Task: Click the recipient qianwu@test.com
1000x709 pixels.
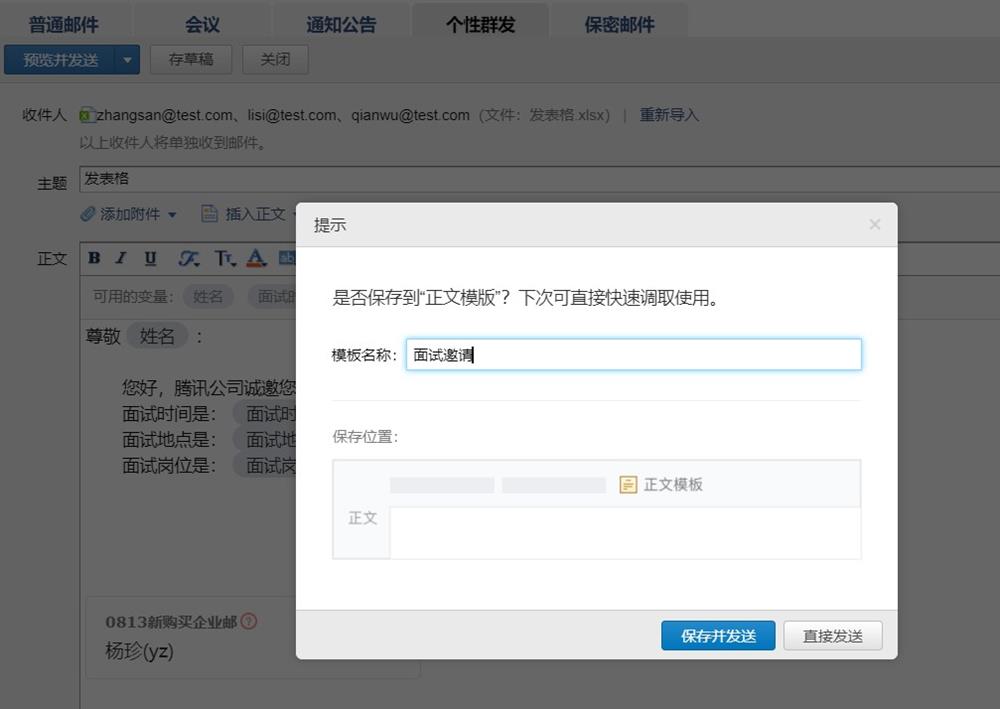Action: tap(410, 115)
